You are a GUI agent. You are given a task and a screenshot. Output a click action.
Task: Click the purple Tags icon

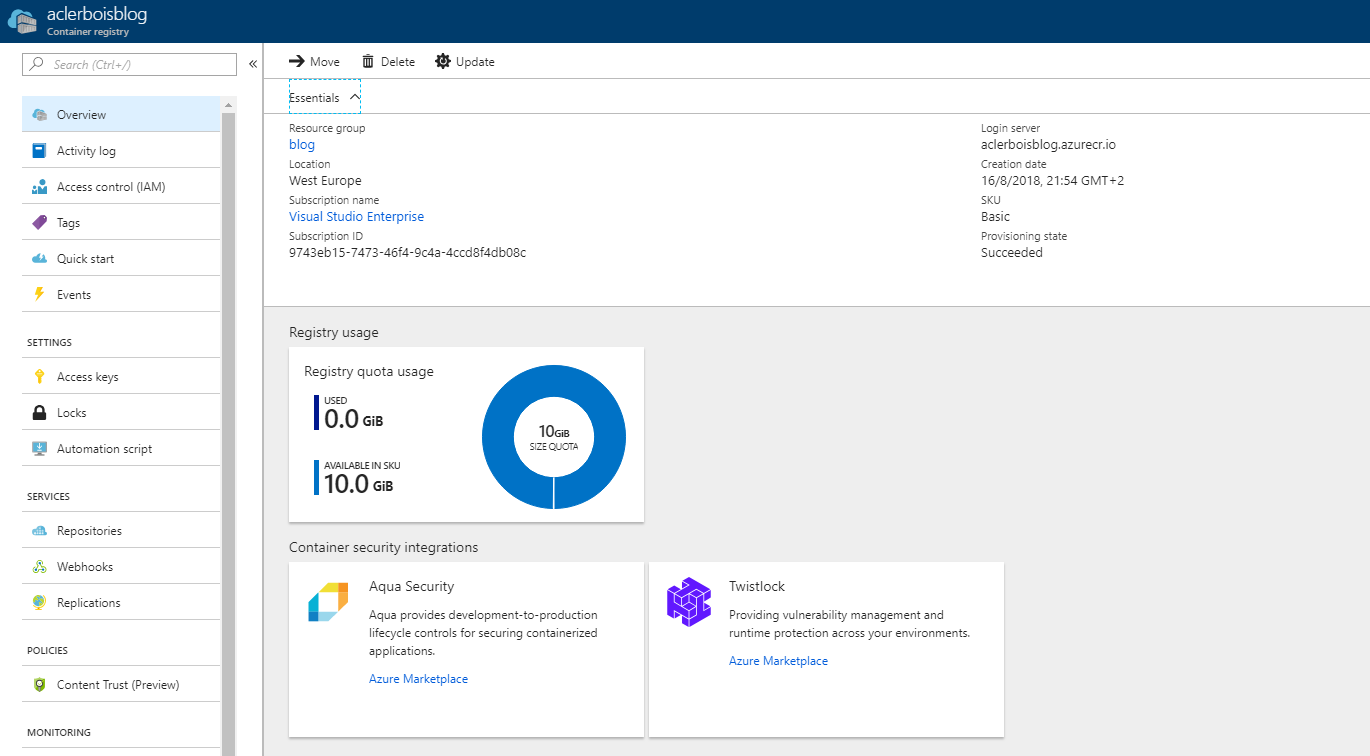coord(39,223)
